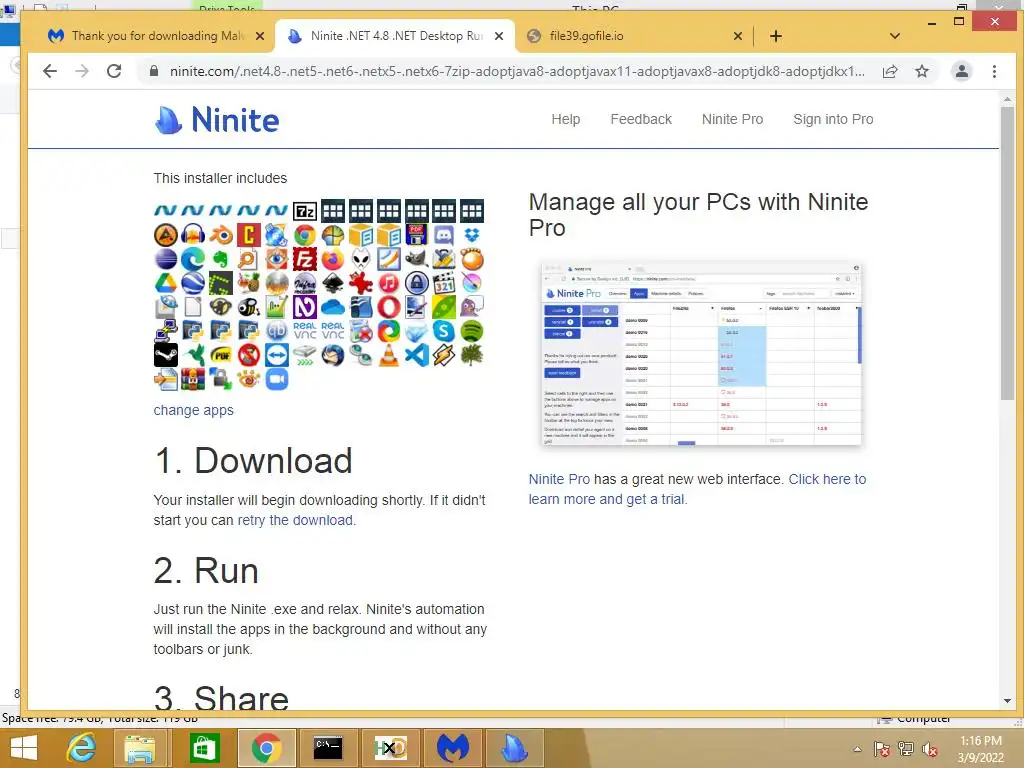The width and height of the screenshot is (1024, 768).
Task: Open the Malwarebytes taskbar icon
Action: click(453, 748)
